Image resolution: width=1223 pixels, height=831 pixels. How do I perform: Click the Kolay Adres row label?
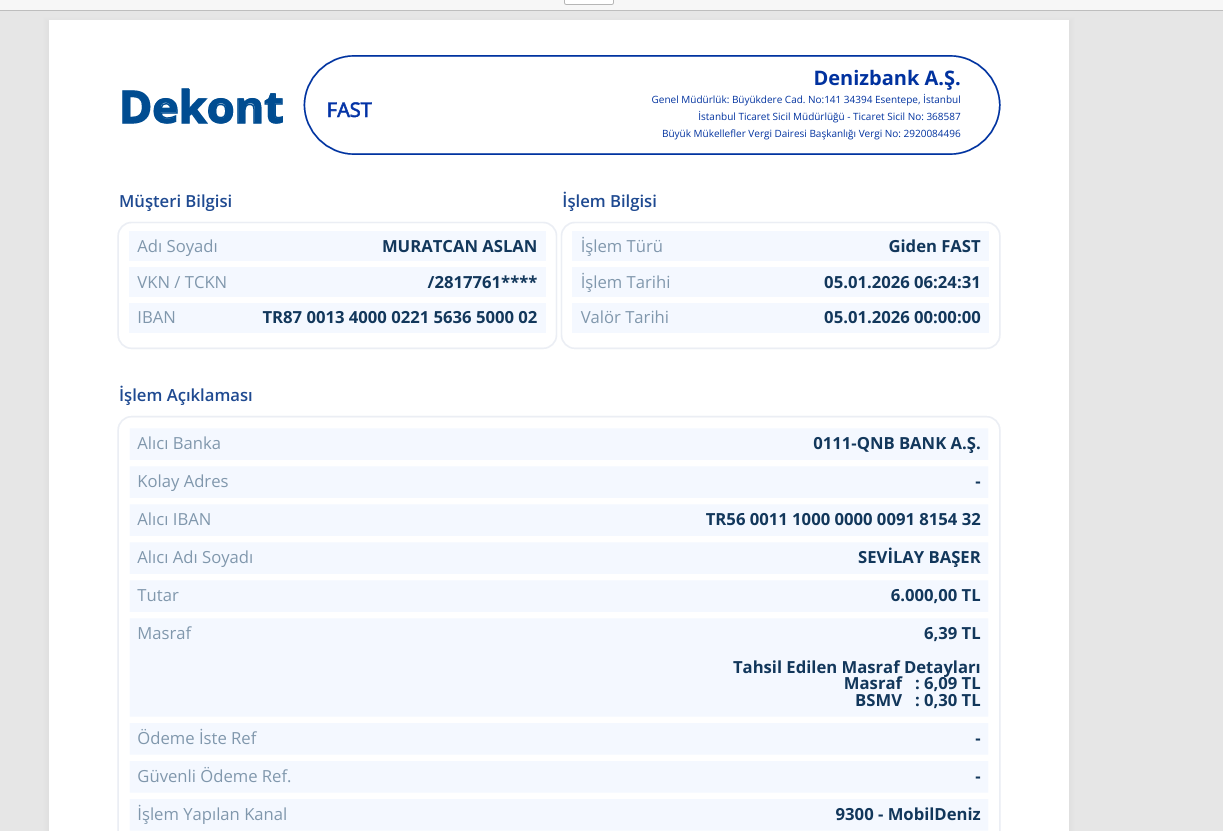183,481
